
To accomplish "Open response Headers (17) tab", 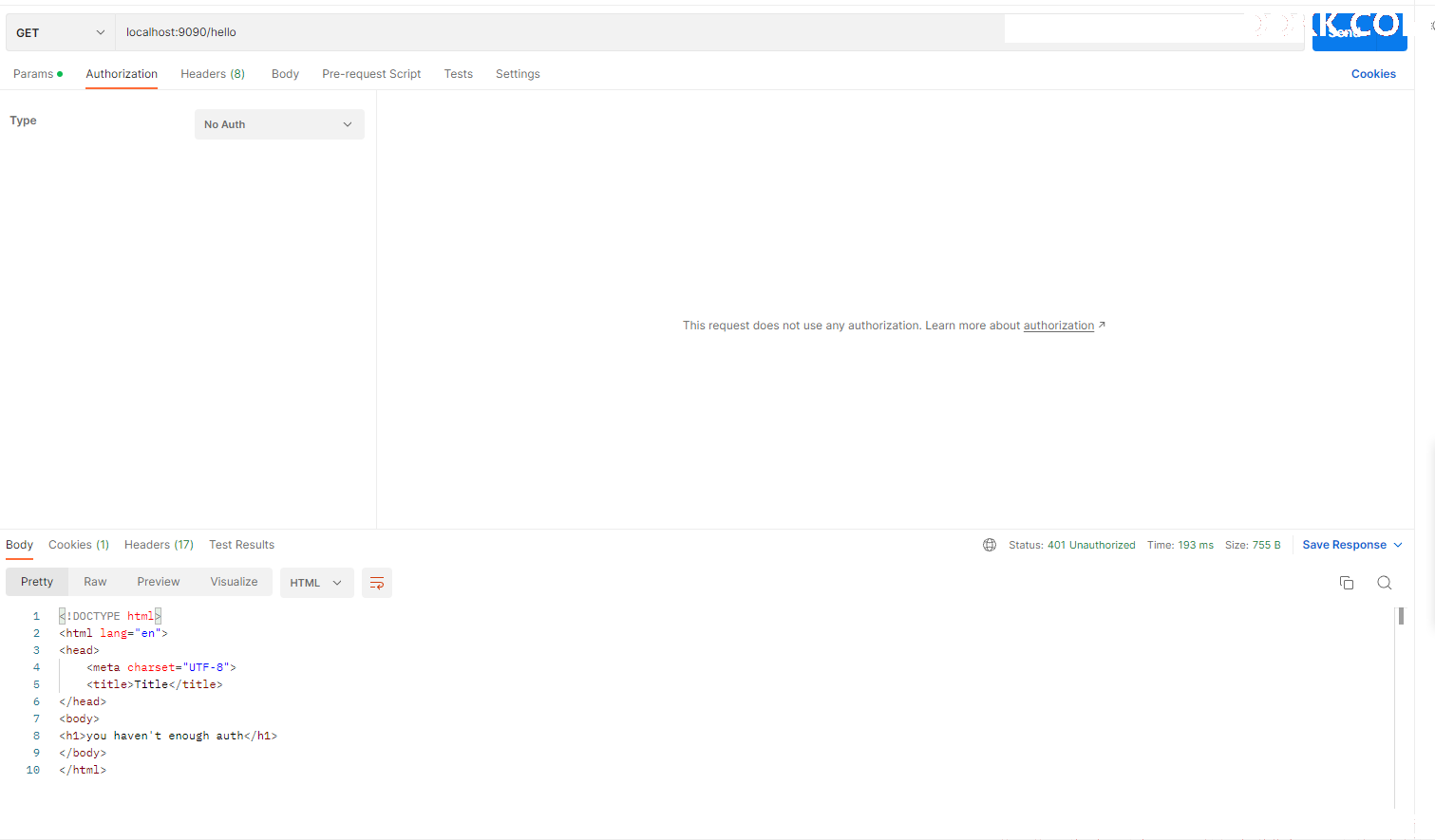I will tap(159, 545).
